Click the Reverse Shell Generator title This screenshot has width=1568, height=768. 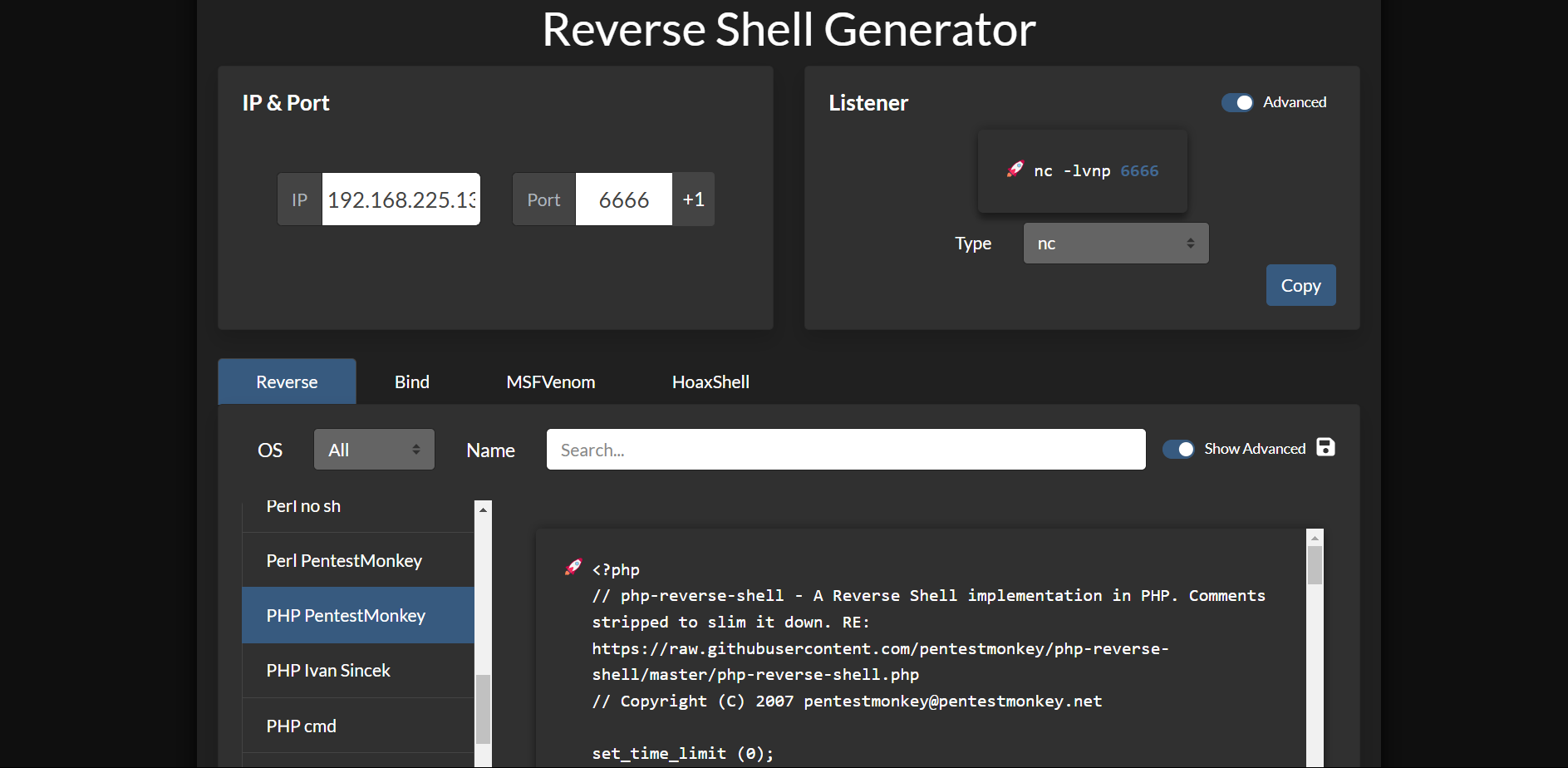point(789,29)
